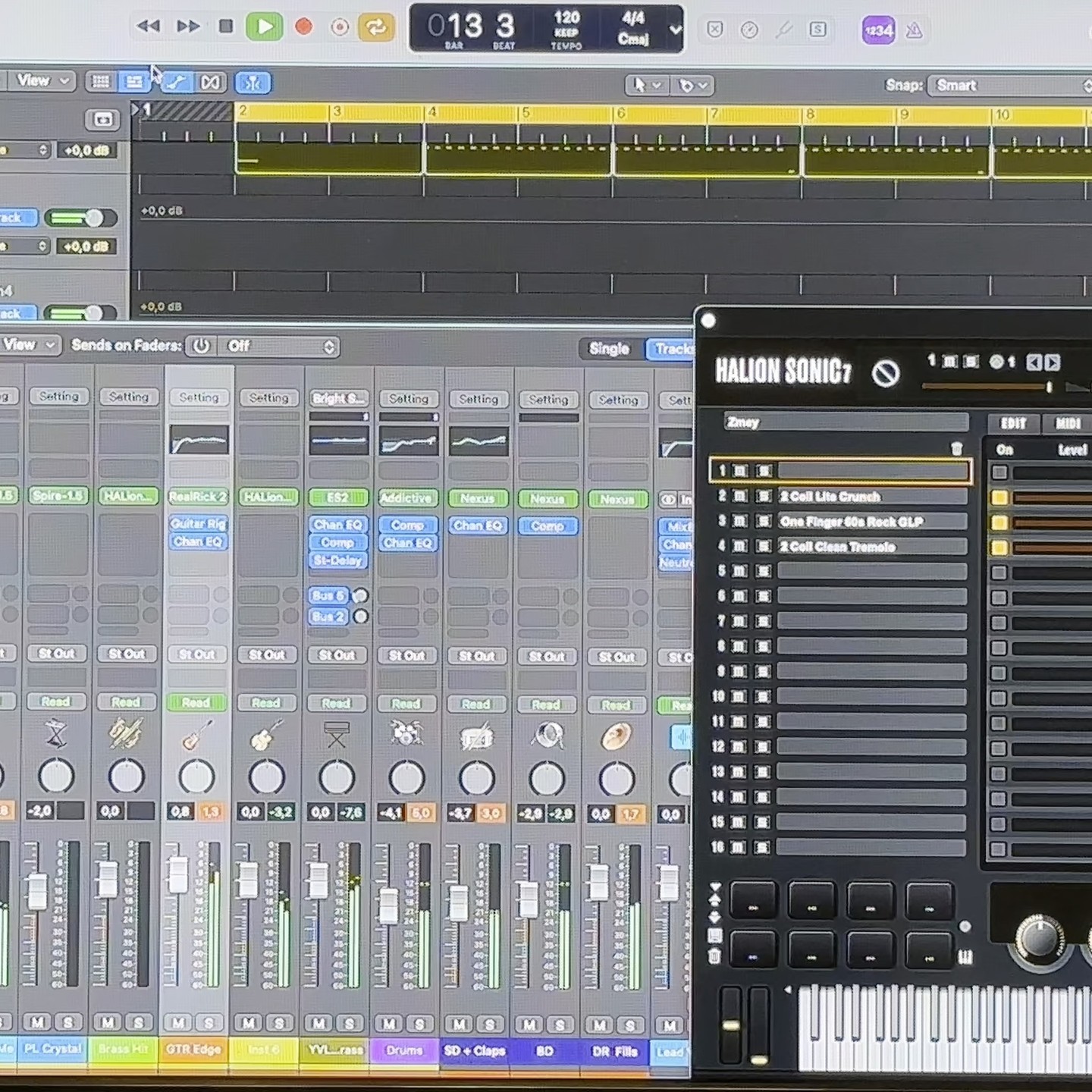The image size is (1092, 1092).
Task: Toggle the Metronome click icon
Action: (915, 30)
